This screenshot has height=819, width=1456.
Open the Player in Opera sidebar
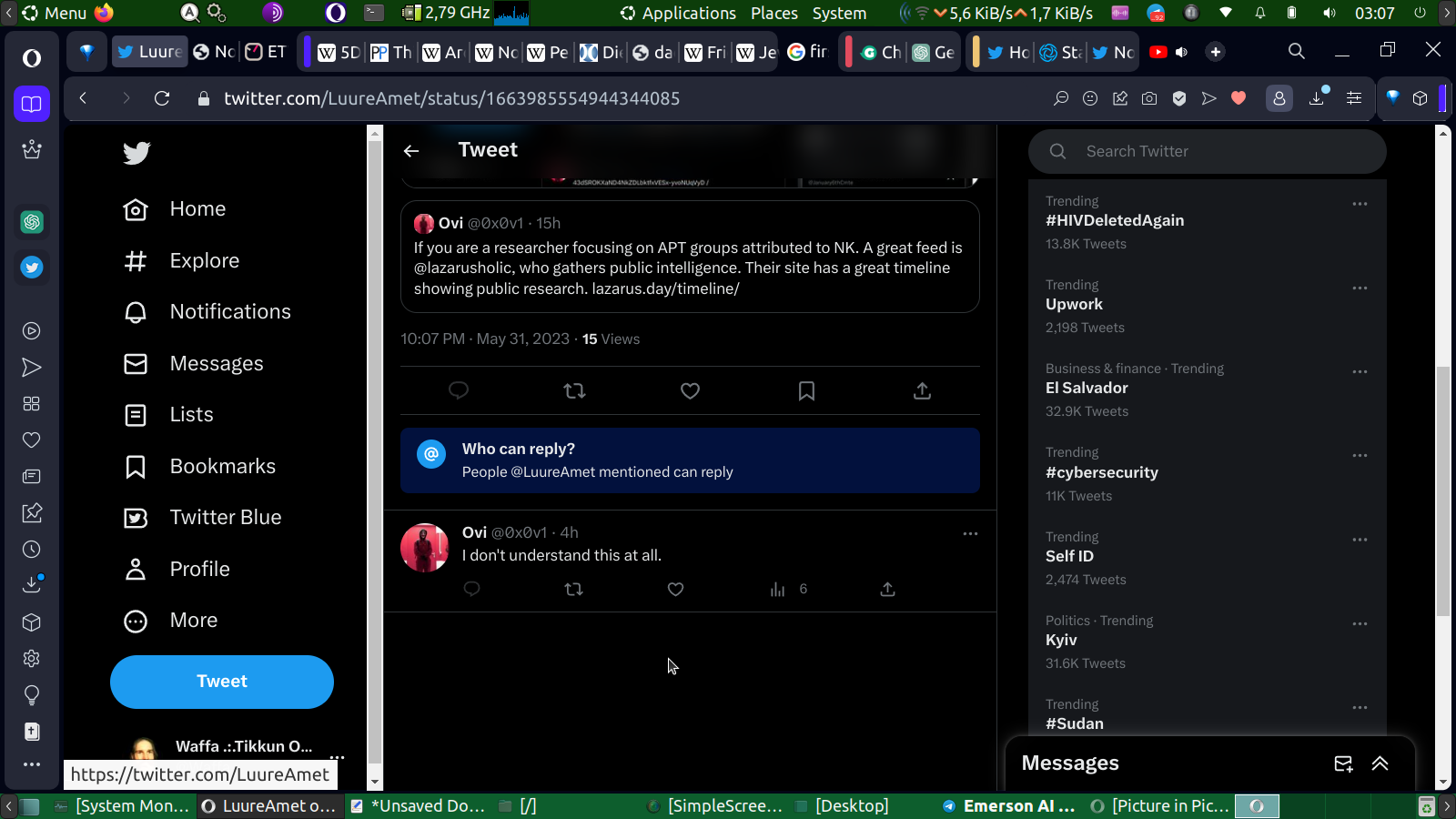pos(32,331)
